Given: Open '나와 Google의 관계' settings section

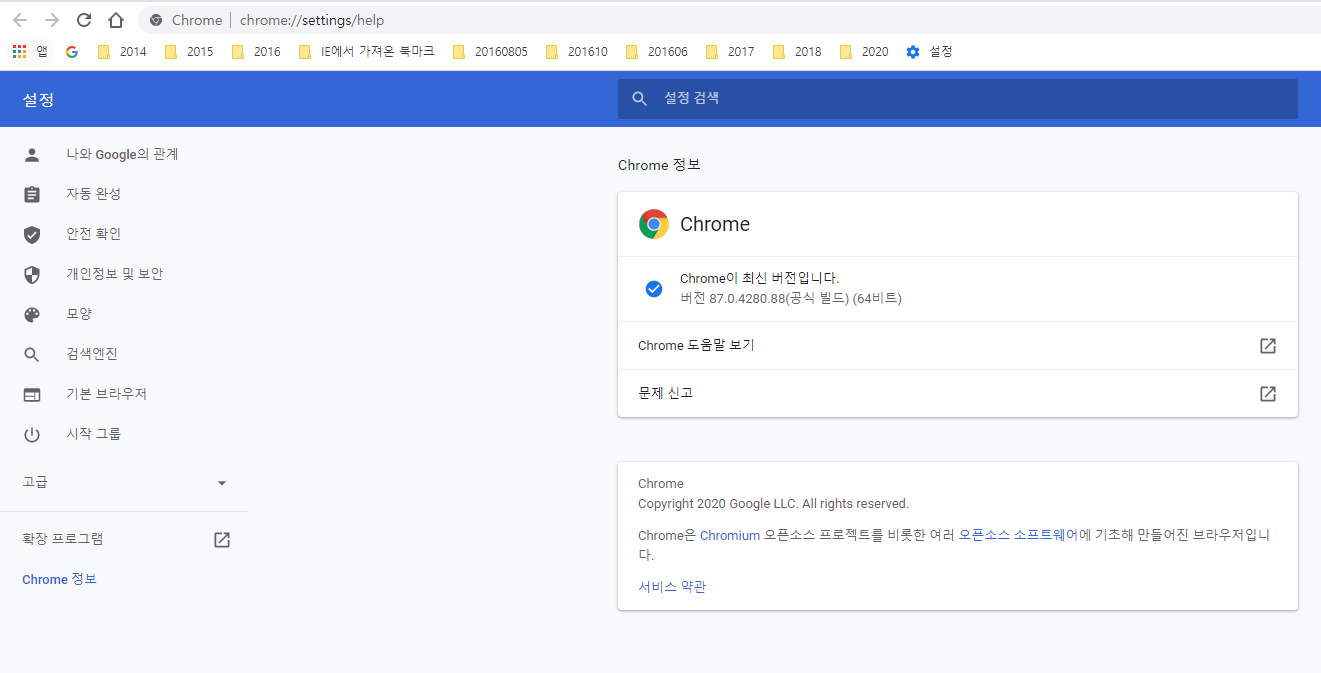Looking at the screenshot, I should tap(124, 154).
